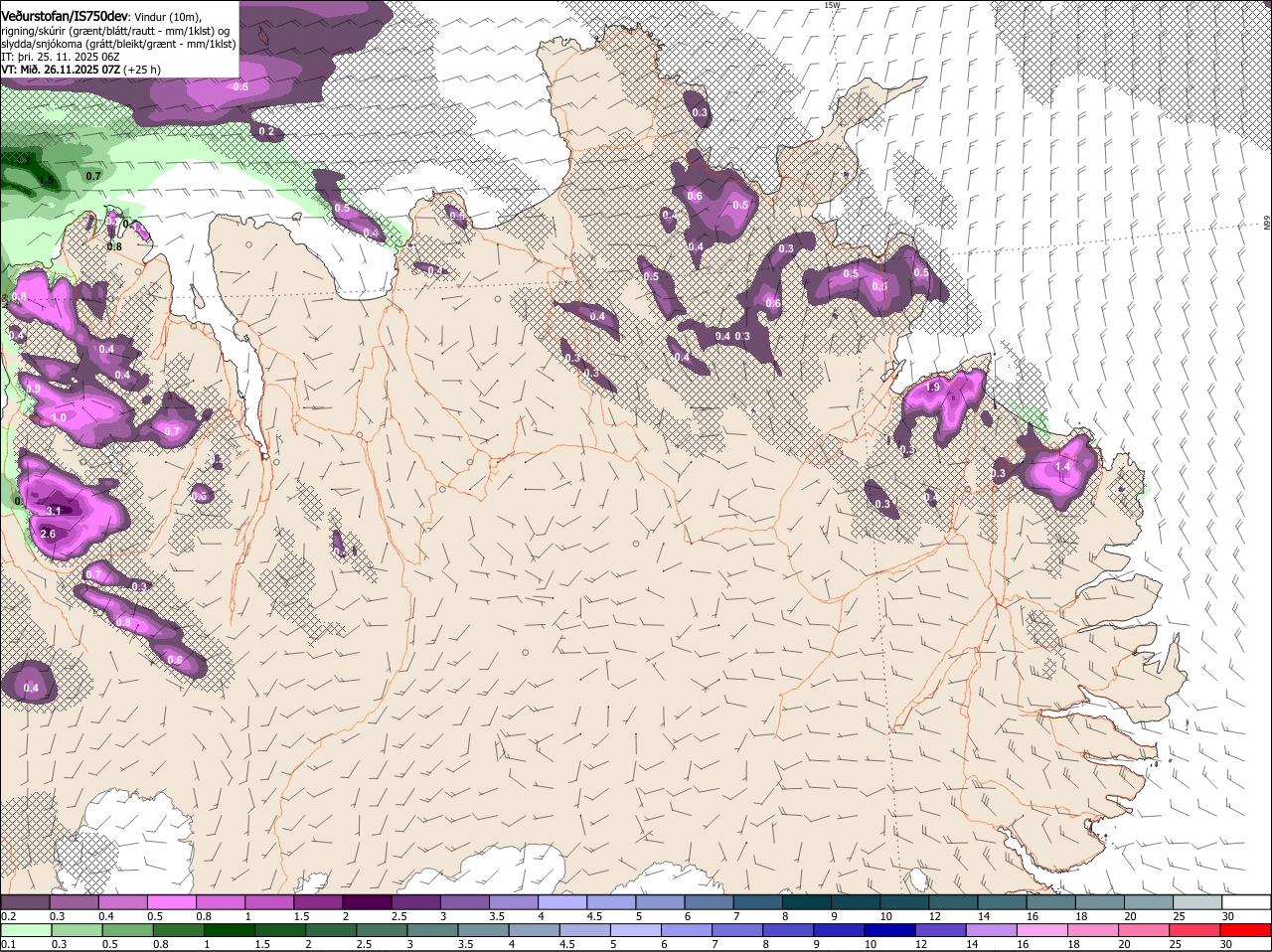This screenshot has height=952, width=1272.
Task: Click the '0.1' label in the bottom legend
Action: [8, 944]
